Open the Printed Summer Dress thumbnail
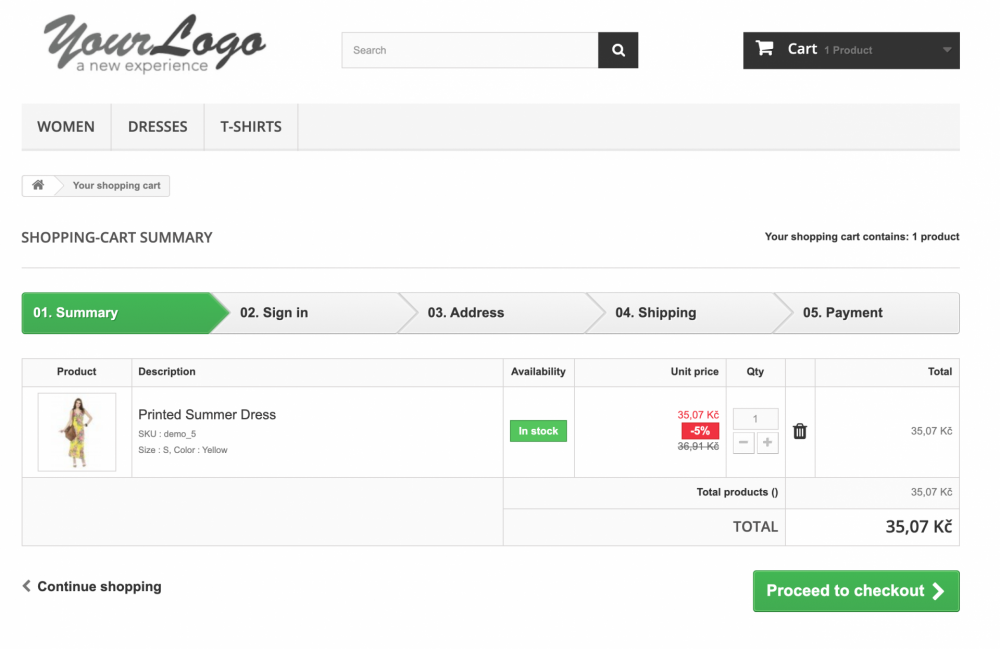Screen dimensions: 1000x649 tap(77, 432)
